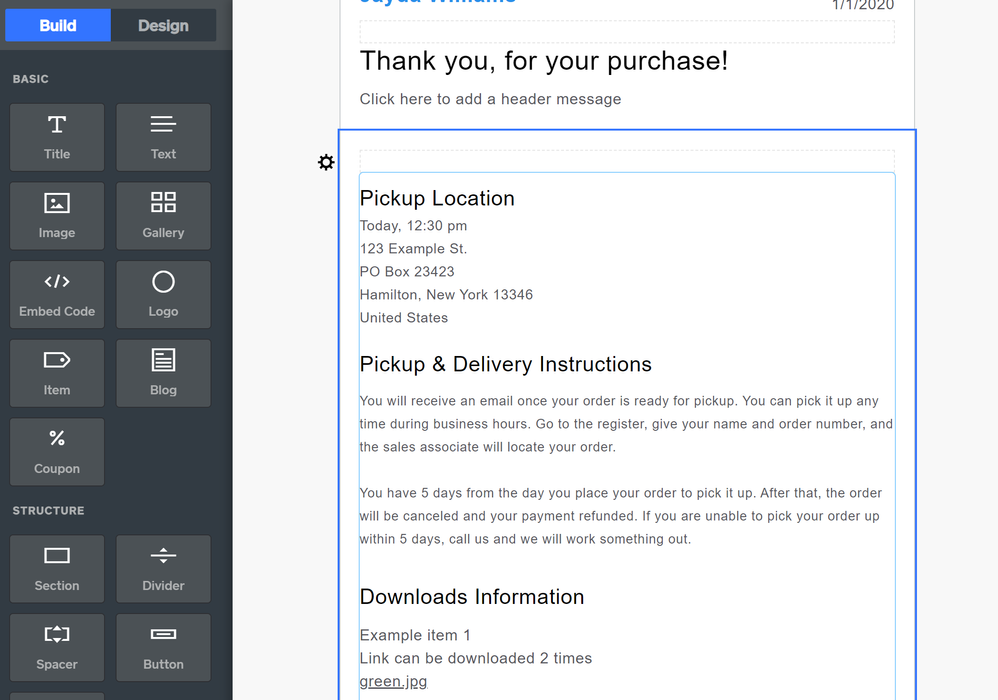This screenshot has width=998, height=700.
Task: Click the Jayda Williams name link
Action: (x=436, y=3)
